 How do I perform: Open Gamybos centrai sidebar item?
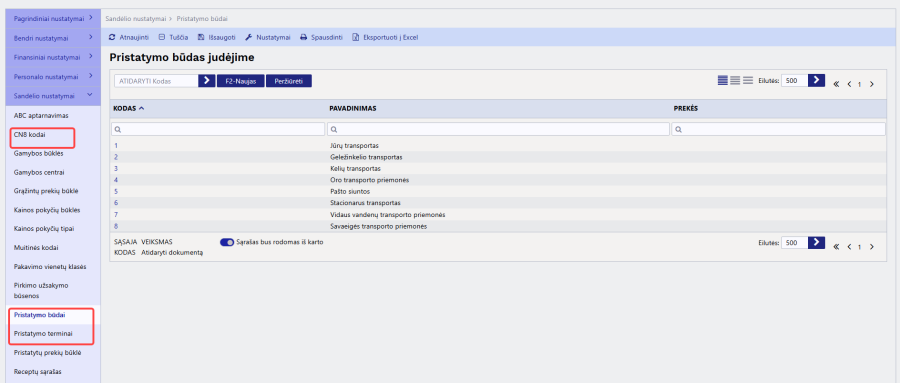[39, 172]
